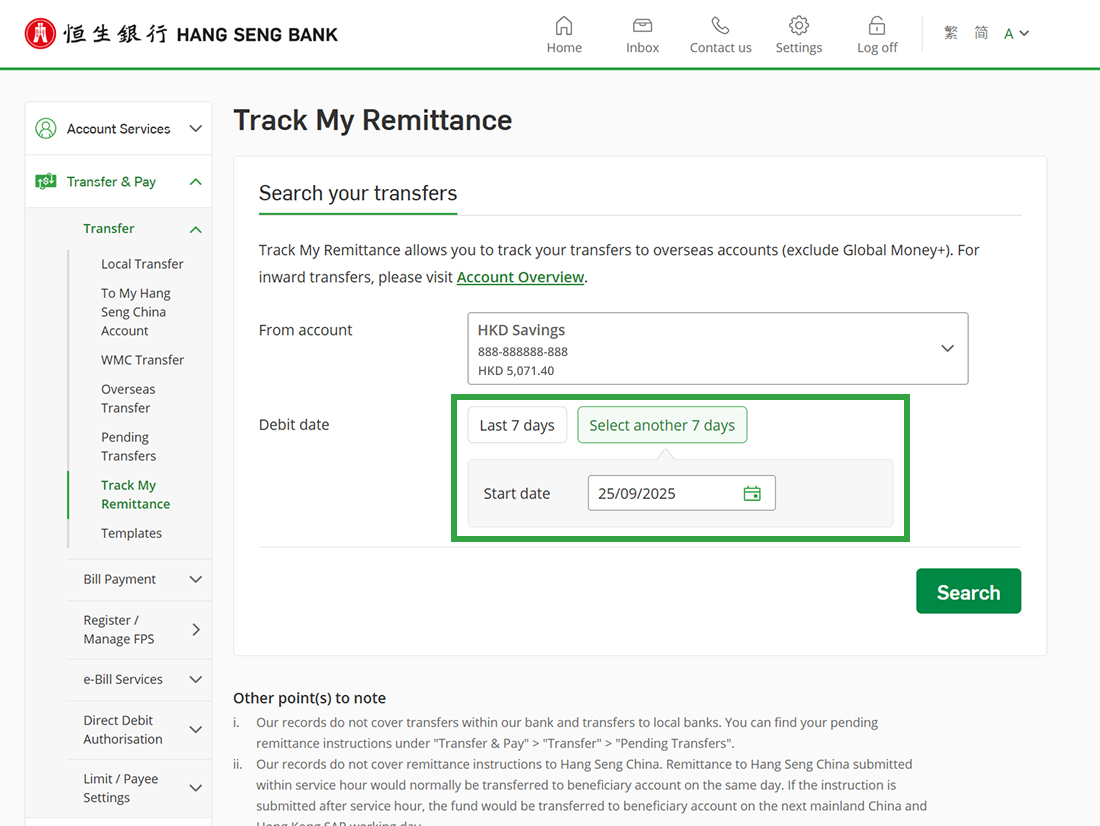Switch language to Traditional Chinese 繁

(951, 33)
